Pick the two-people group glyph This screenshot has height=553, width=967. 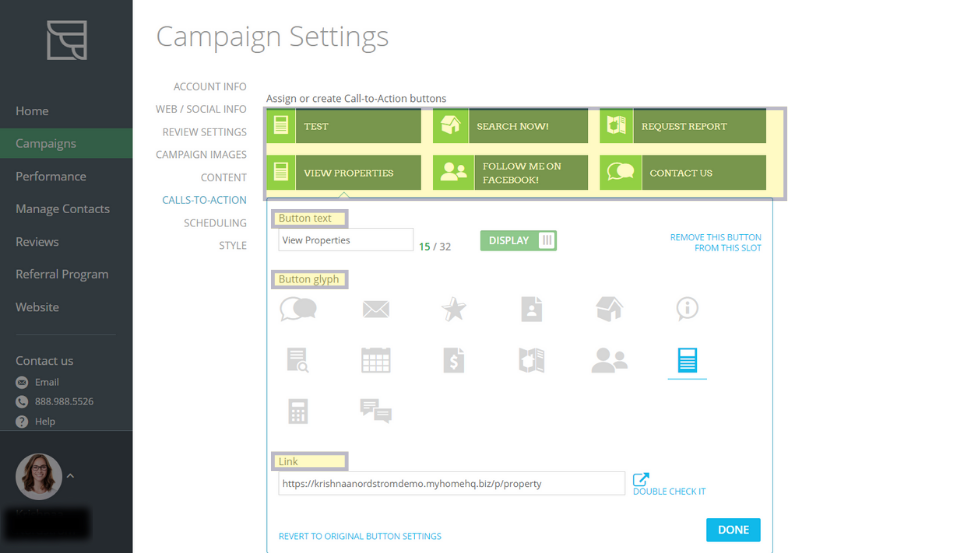609,360
